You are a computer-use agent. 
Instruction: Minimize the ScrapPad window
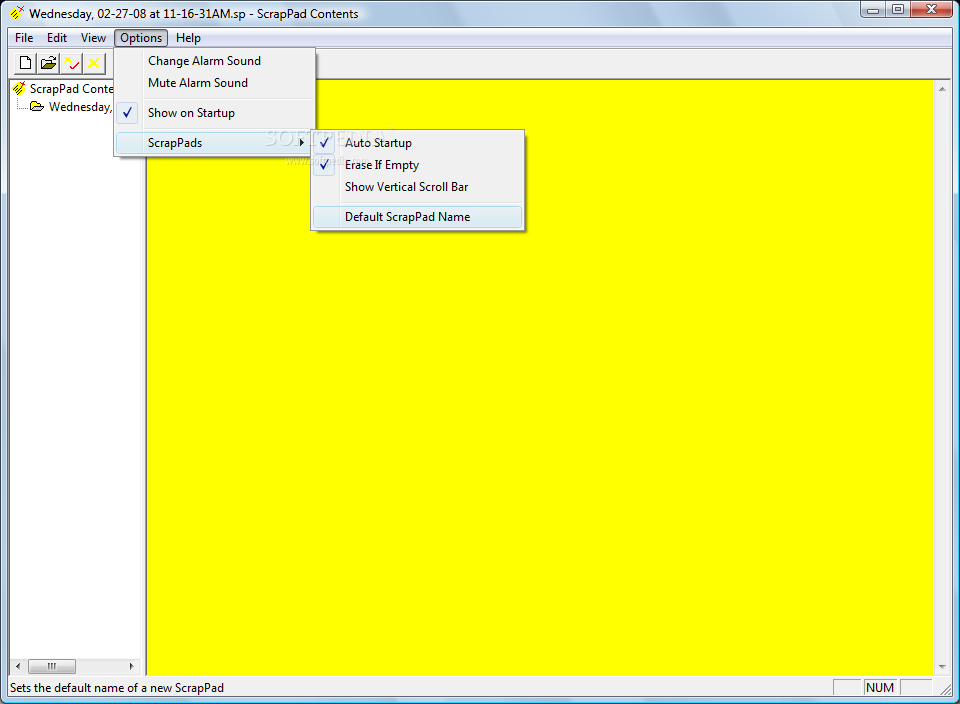pos(873,10)
